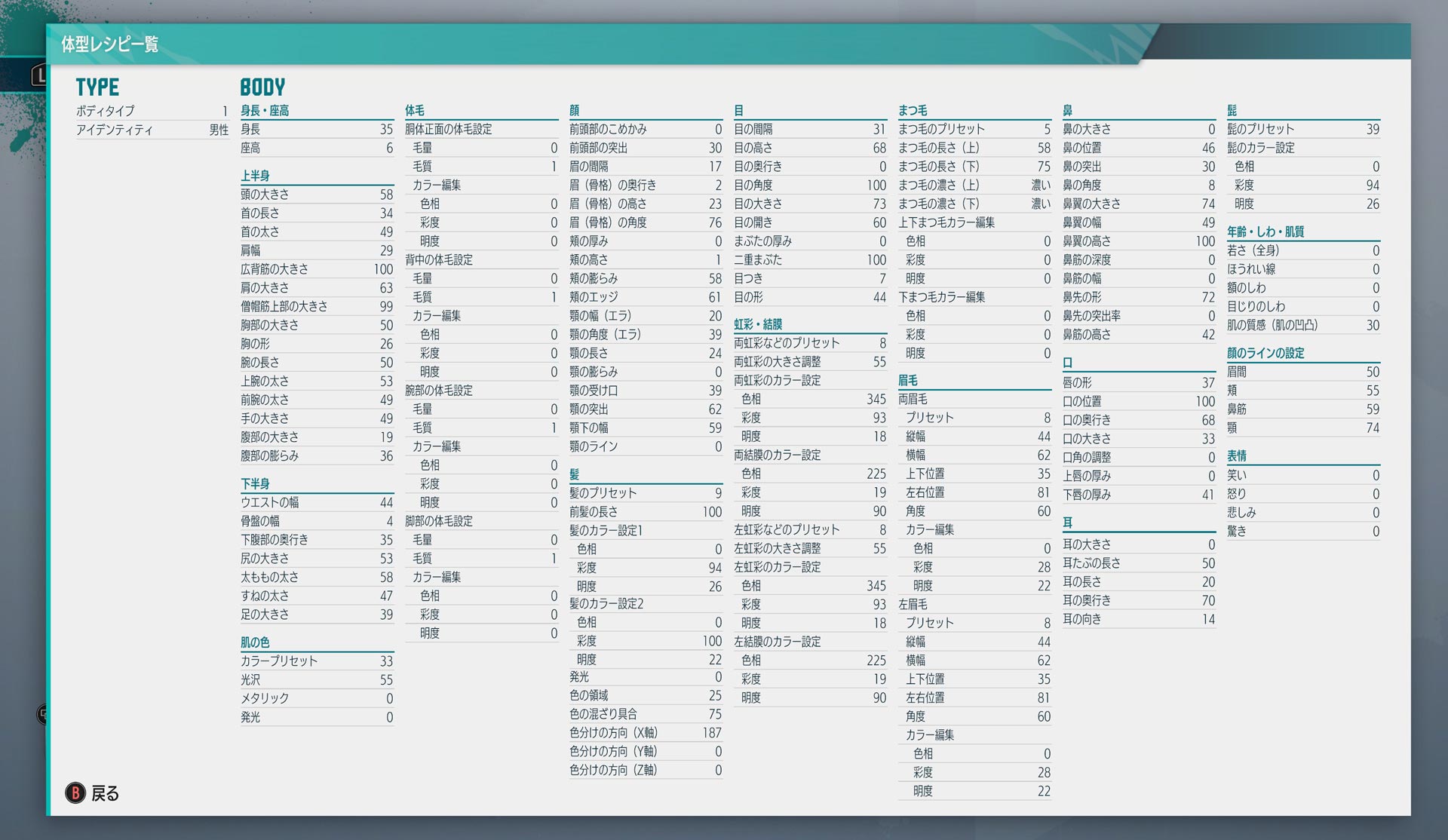
Task: Select the 広背筋の大きさ row
Action: 316,269
